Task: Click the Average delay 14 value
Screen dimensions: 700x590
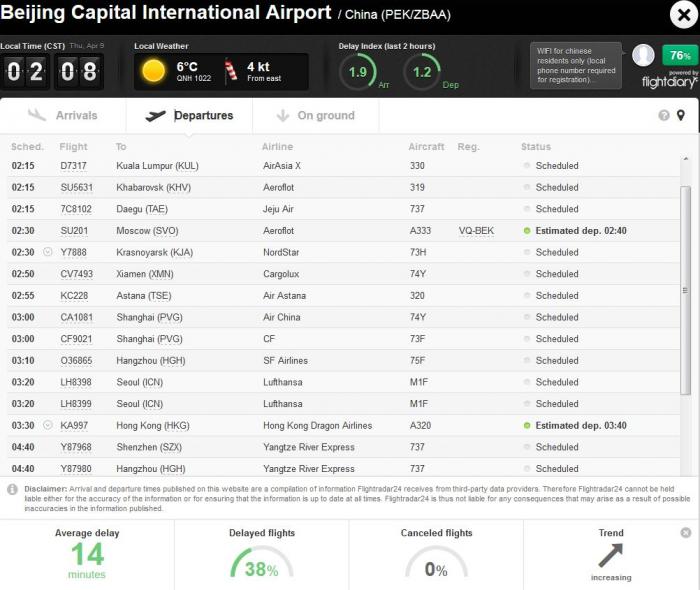Action: [88, 554]
